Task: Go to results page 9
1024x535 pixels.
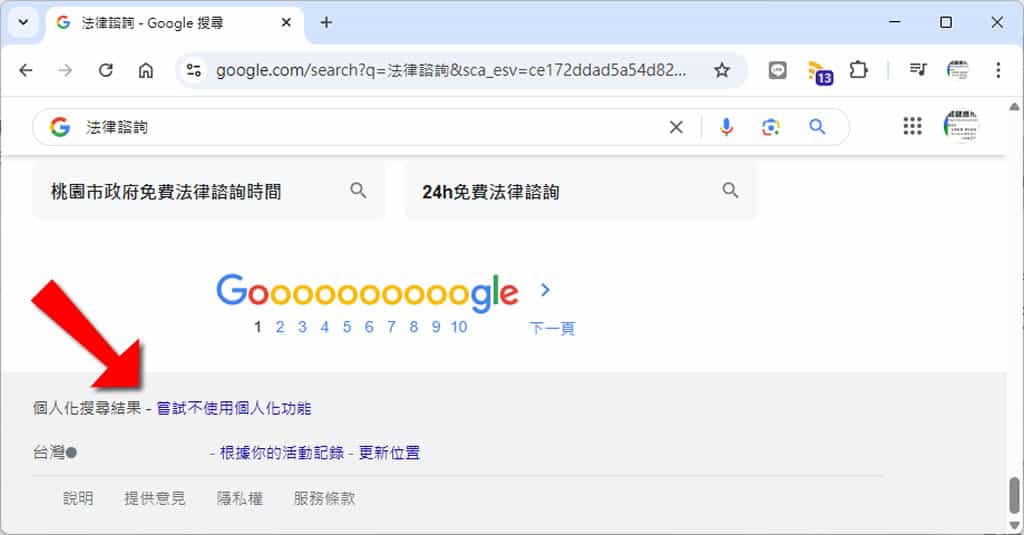Action: click(x=436, y=327)
